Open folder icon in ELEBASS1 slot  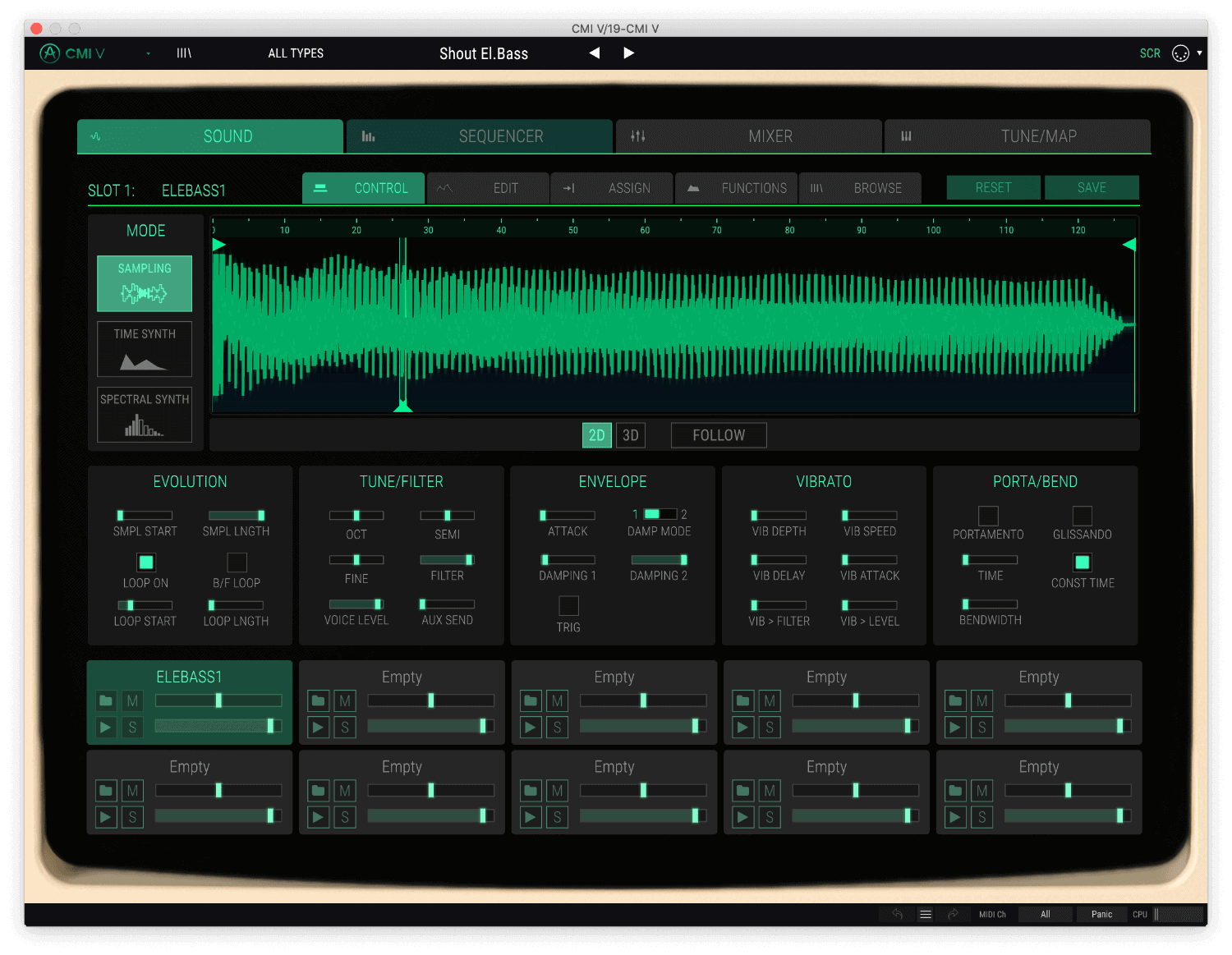click(106, 700)
